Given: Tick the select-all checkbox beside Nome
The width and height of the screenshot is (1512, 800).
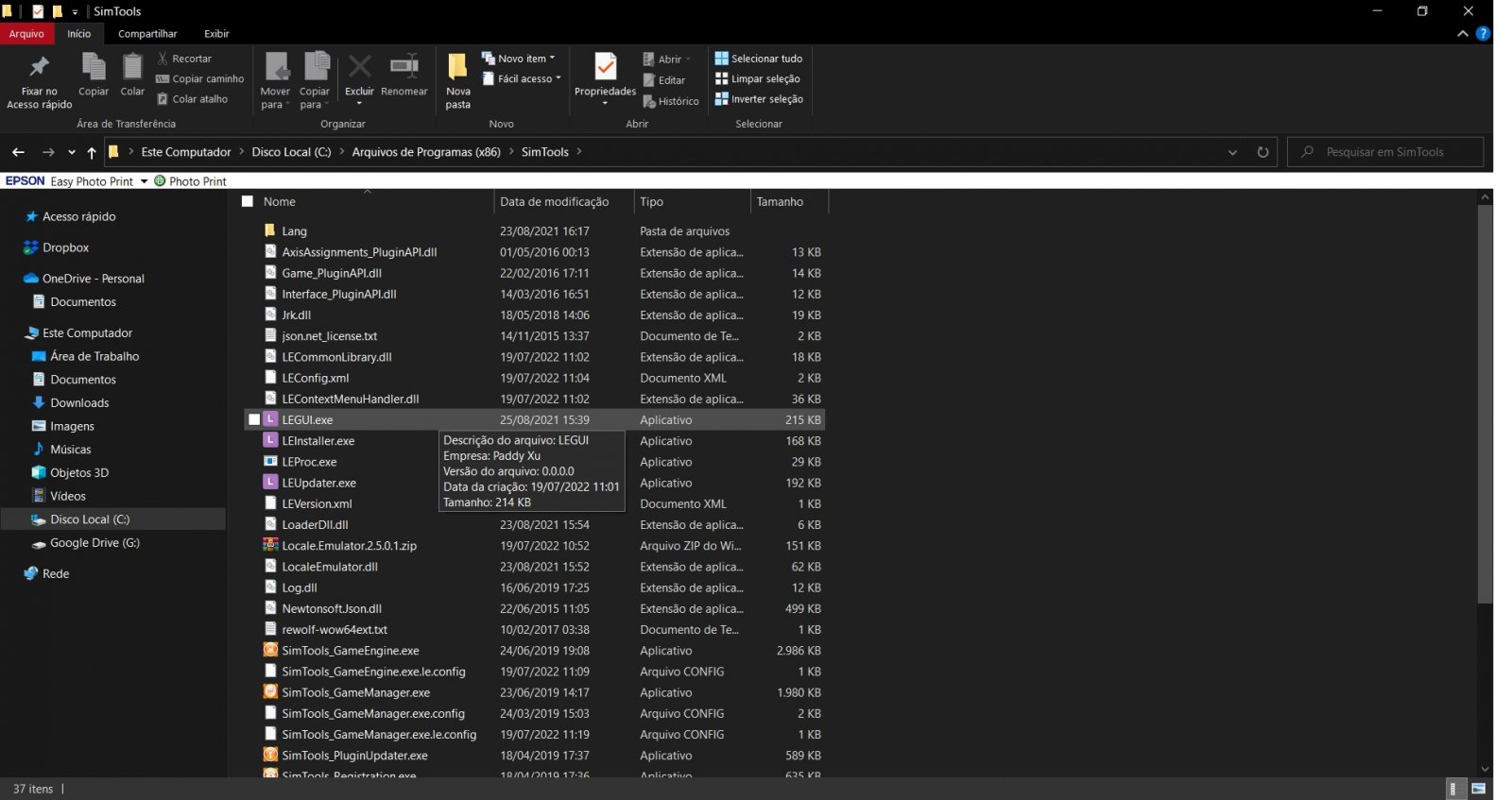Looking at the screenshot, I should [x=248, y=201].
